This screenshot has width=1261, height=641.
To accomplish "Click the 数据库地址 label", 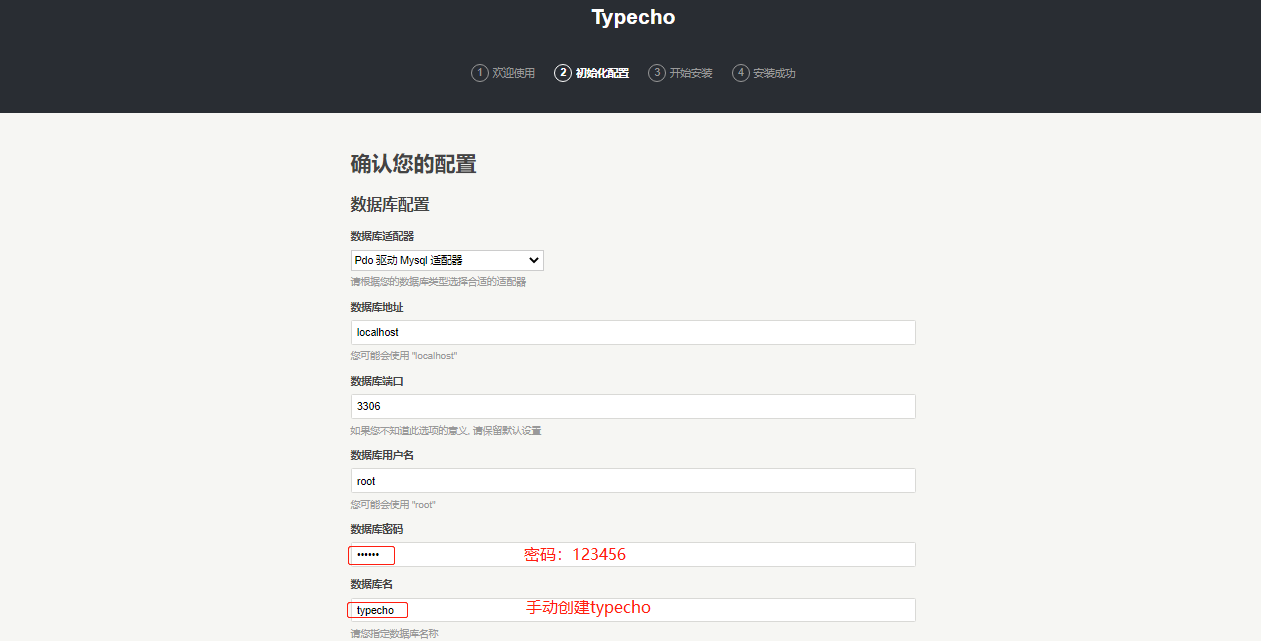I will point(377,307).
